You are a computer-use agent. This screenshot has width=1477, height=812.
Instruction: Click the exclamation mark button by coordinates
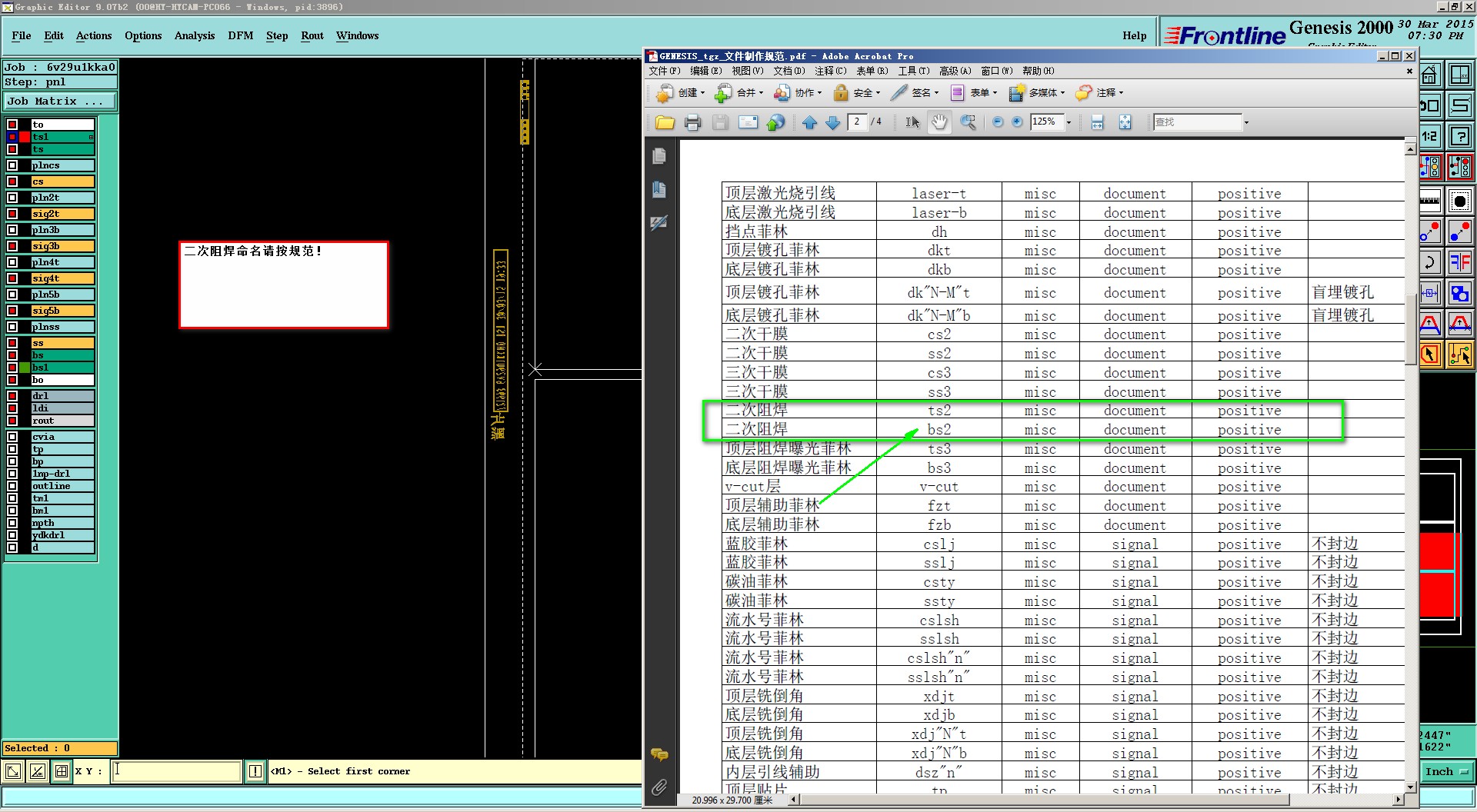point(255,771)
